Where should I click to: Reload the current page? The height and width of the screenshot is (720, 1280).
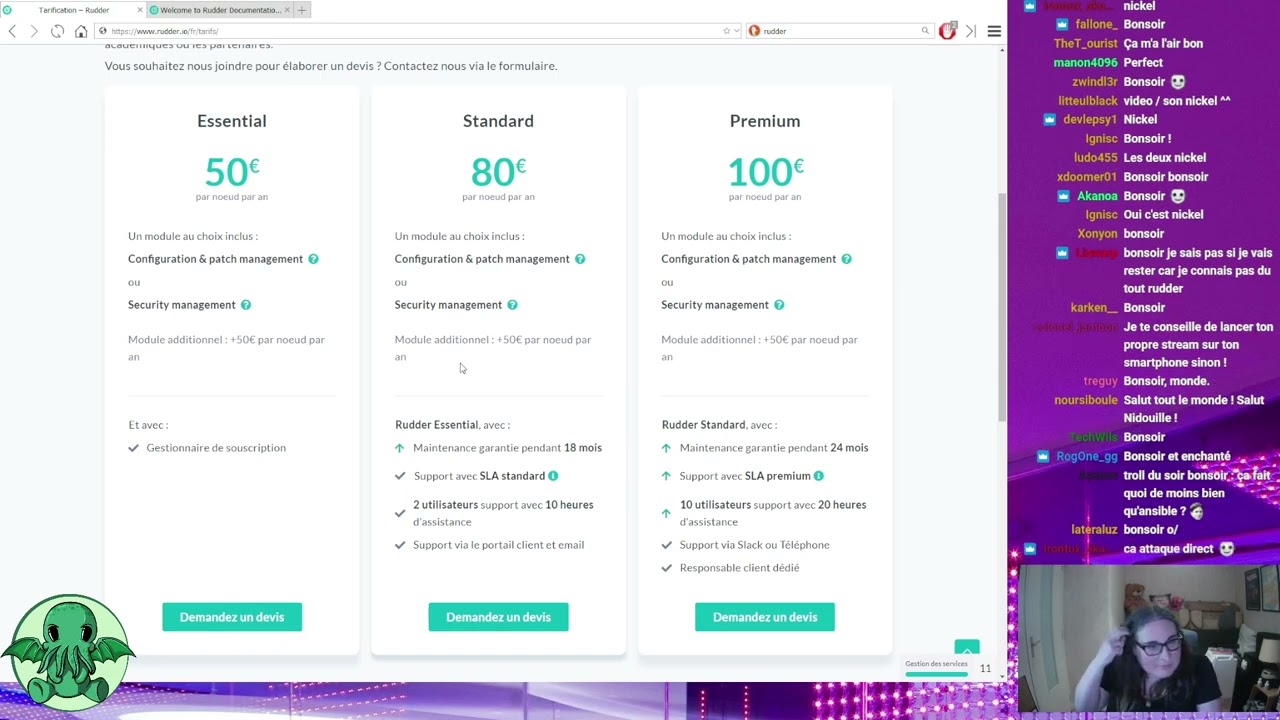click(57, 31)
